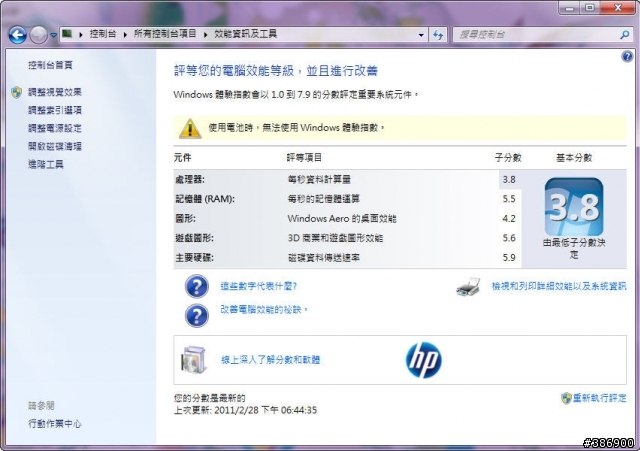
Task: Select the 處理器 row label
Action: click(x=190, y=180)
